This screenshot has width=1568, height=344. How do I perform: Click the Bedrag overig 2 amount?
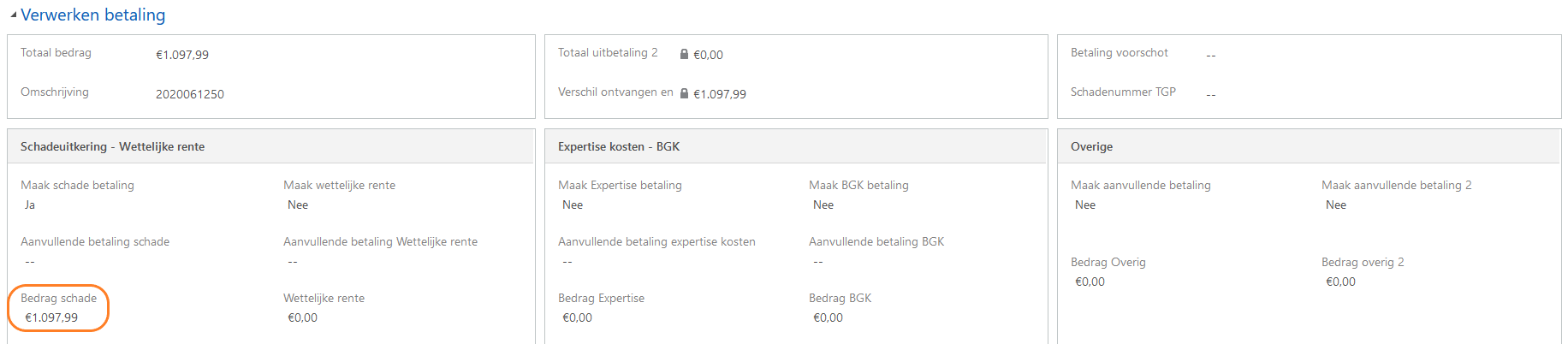(x=1340, y=282)
